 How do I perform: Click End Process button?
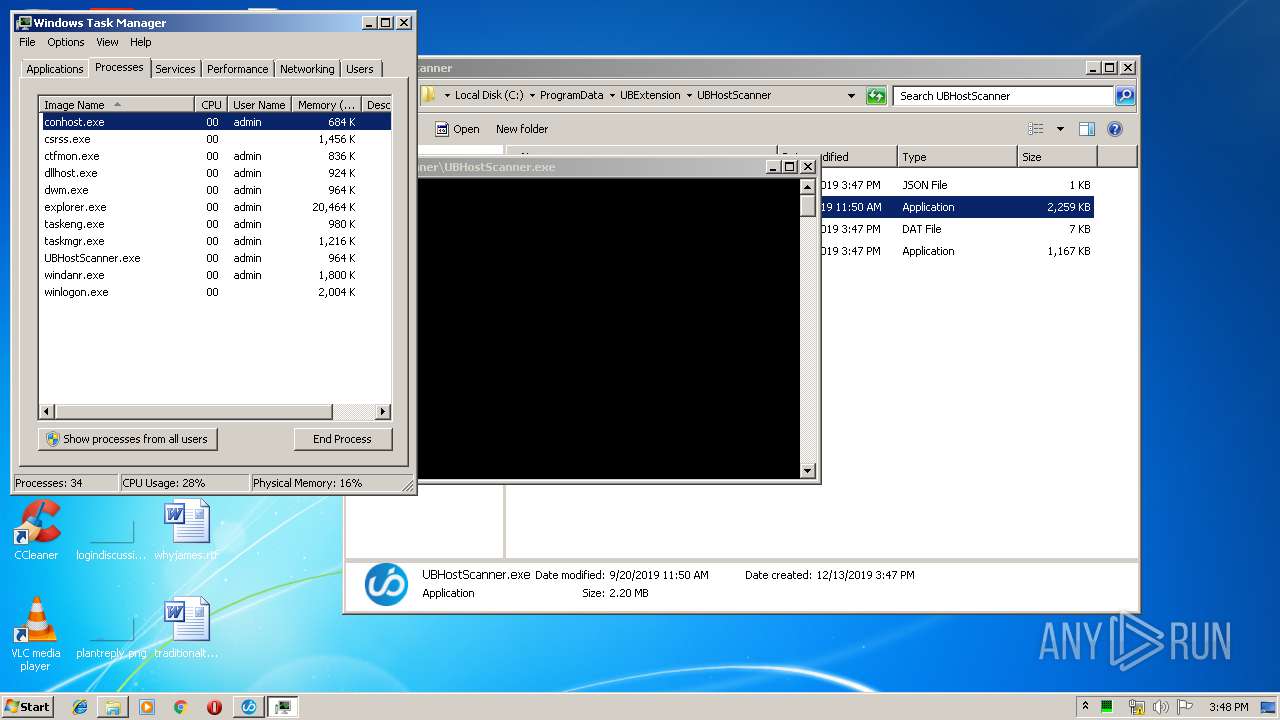(x=342, y=439)
